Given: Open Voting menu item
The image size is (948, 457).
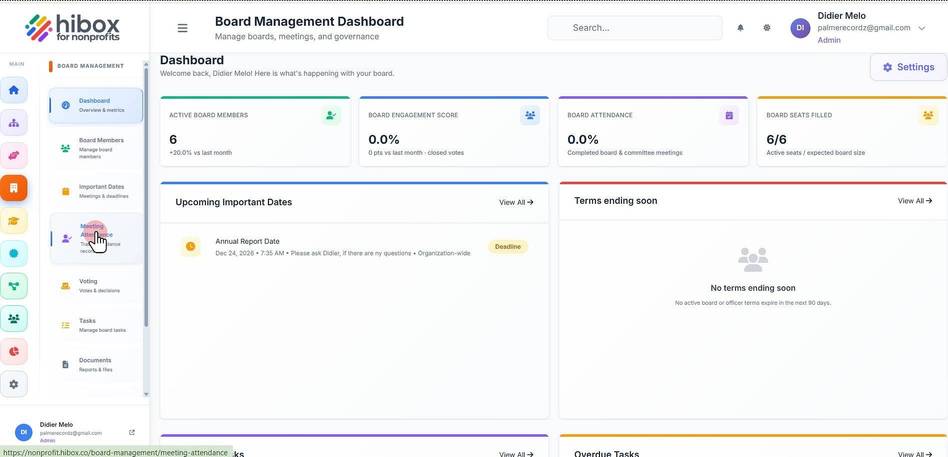Looking at the screenshot, I should point(96,285).
